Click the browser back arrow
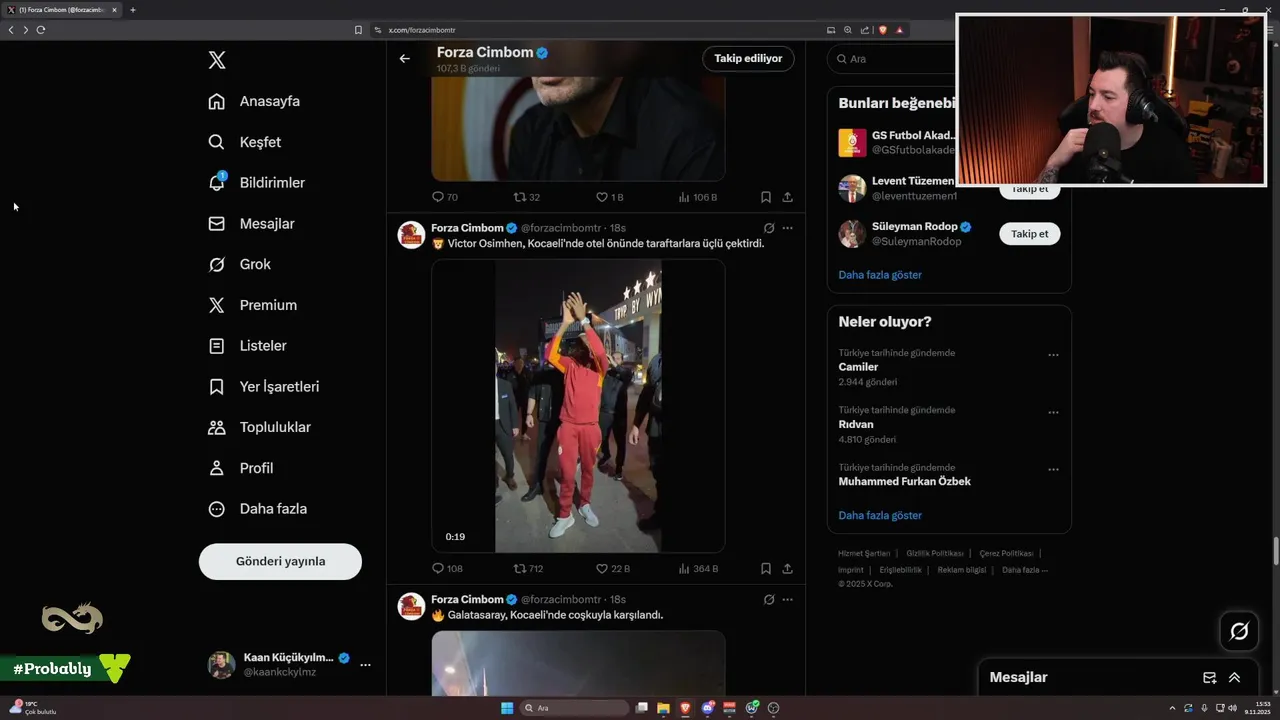 click(x=11, y=30)
